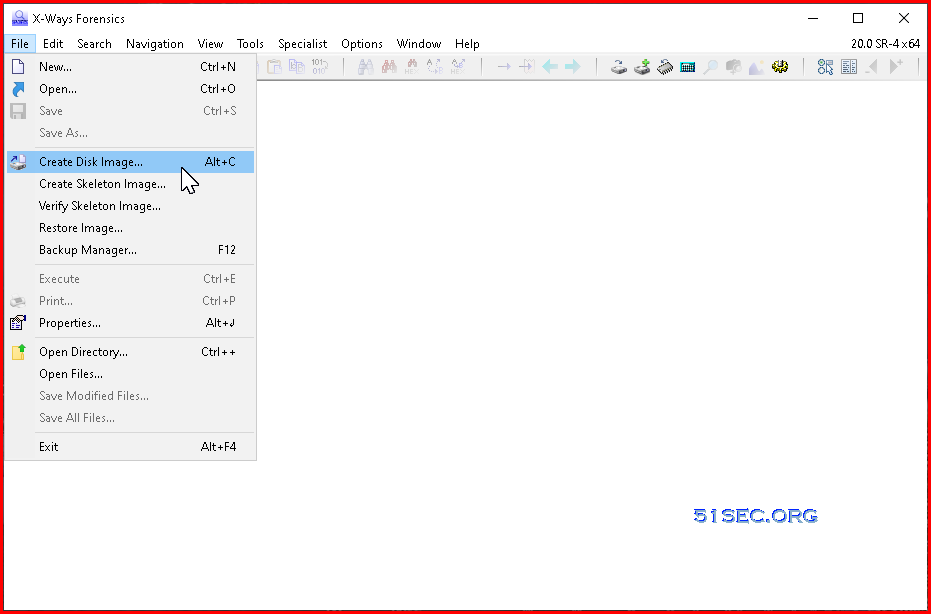Open the Window menu

click(419, 44)
